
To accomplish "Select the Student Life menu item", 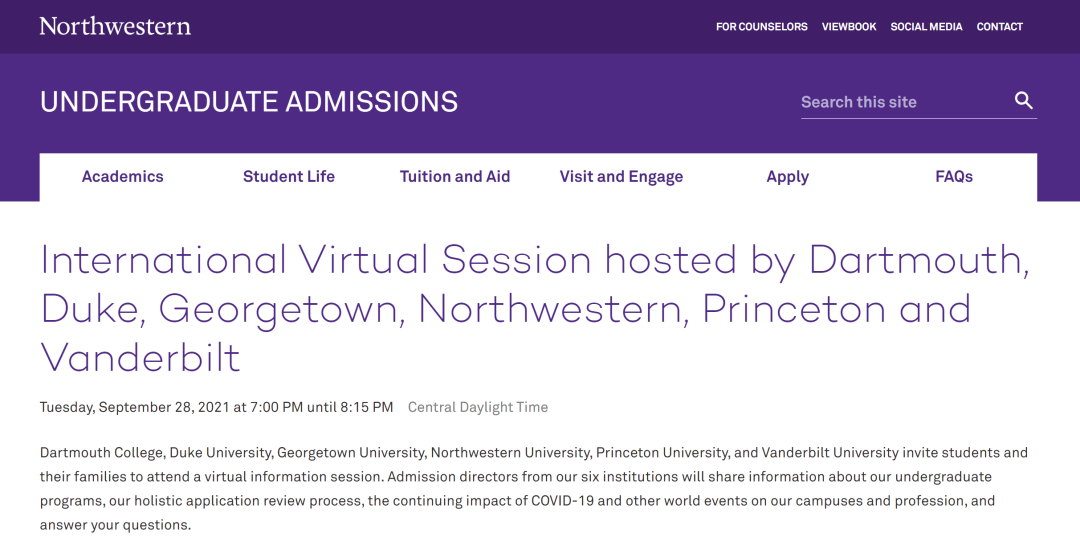I will click(x=289, y=177).
